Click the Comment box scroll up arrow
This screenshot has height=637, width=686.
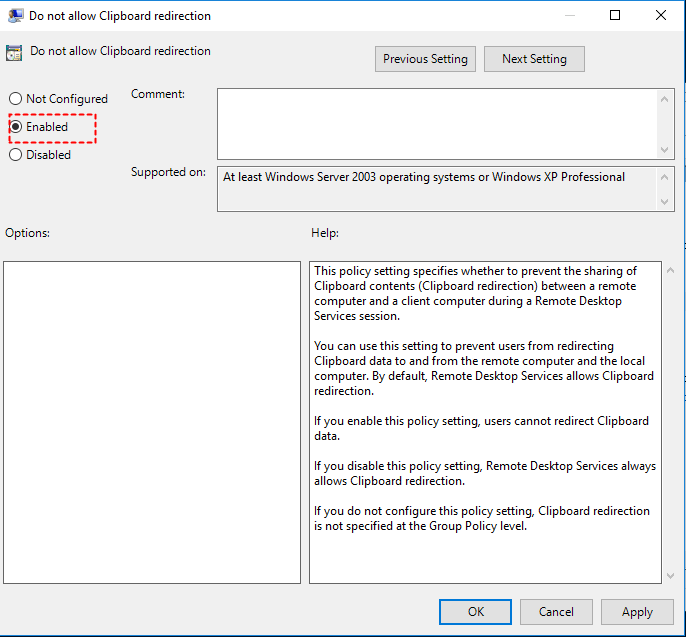pyautogui.click(x=667, y=98)
